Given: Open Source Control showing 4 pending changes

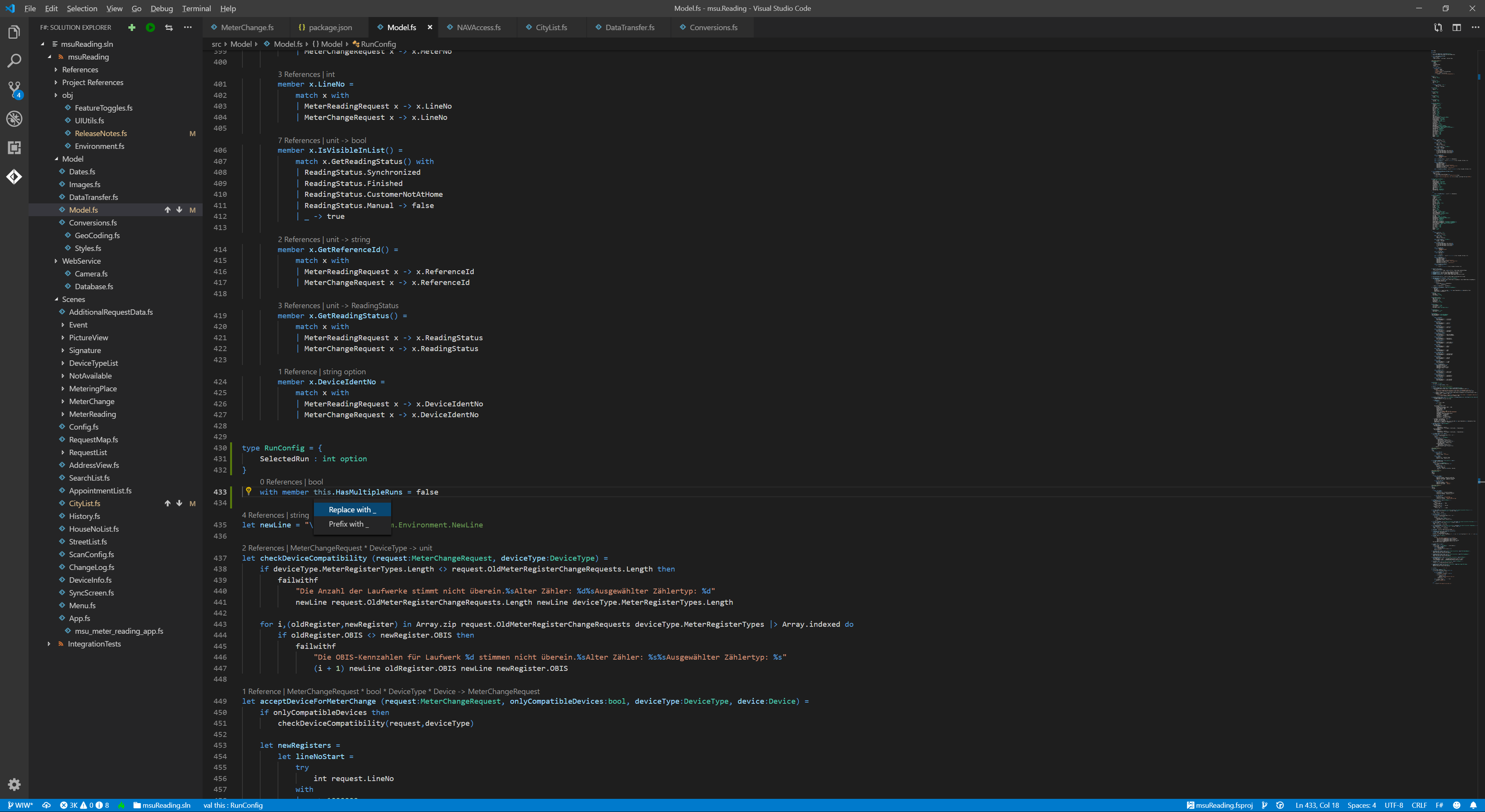Looking at the screenshot, I should (14, 89).
